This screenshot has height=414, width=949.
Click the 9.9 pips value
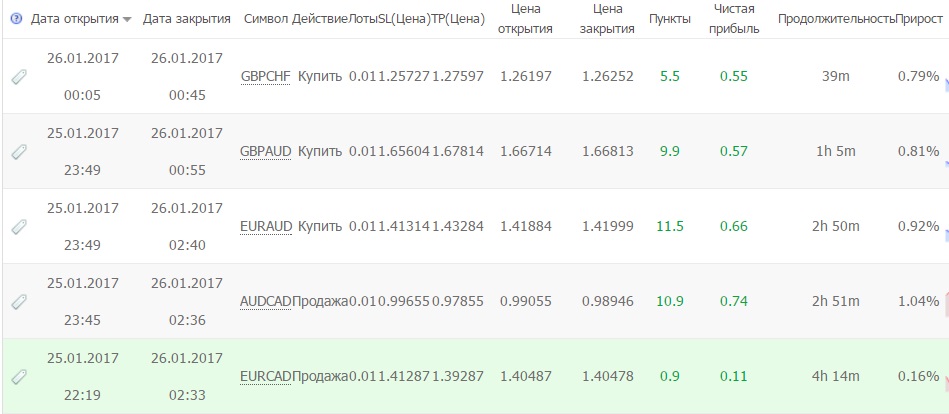(670, 151)
